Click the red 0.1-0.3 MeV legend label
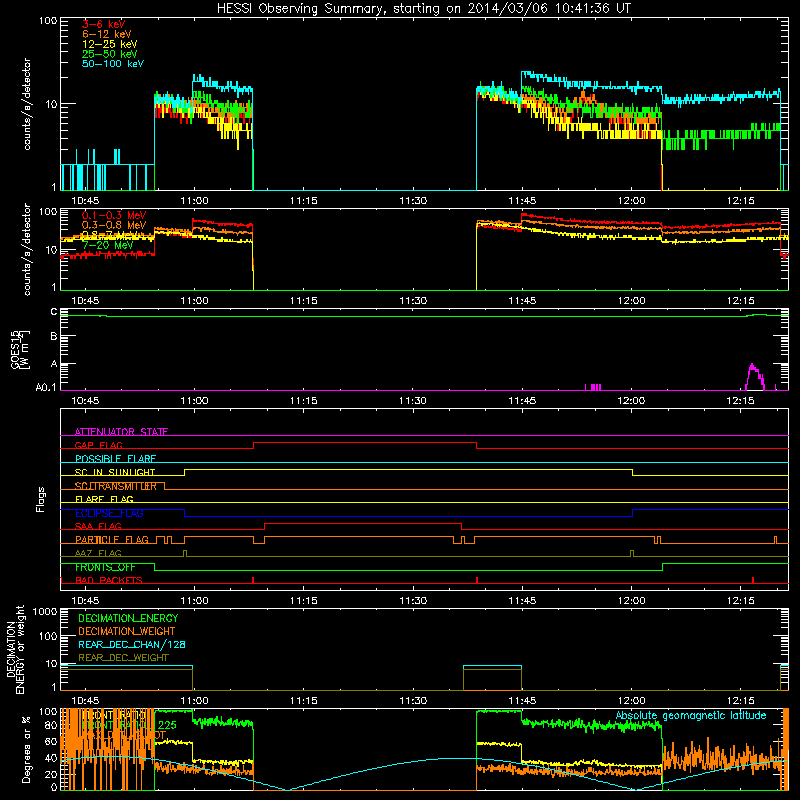This screenshot has height=800, width=800. tap(114, 215)
